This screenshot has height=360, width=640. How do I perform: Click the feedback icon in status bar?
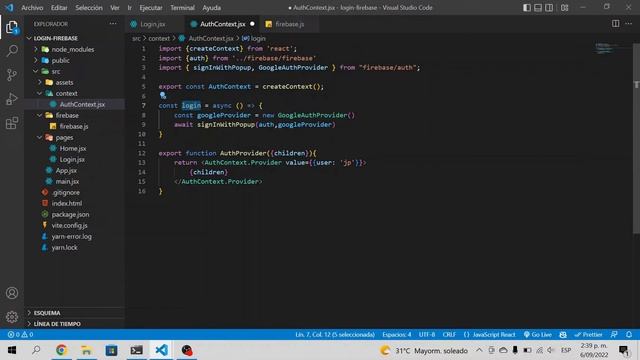[x=614, y=335]
